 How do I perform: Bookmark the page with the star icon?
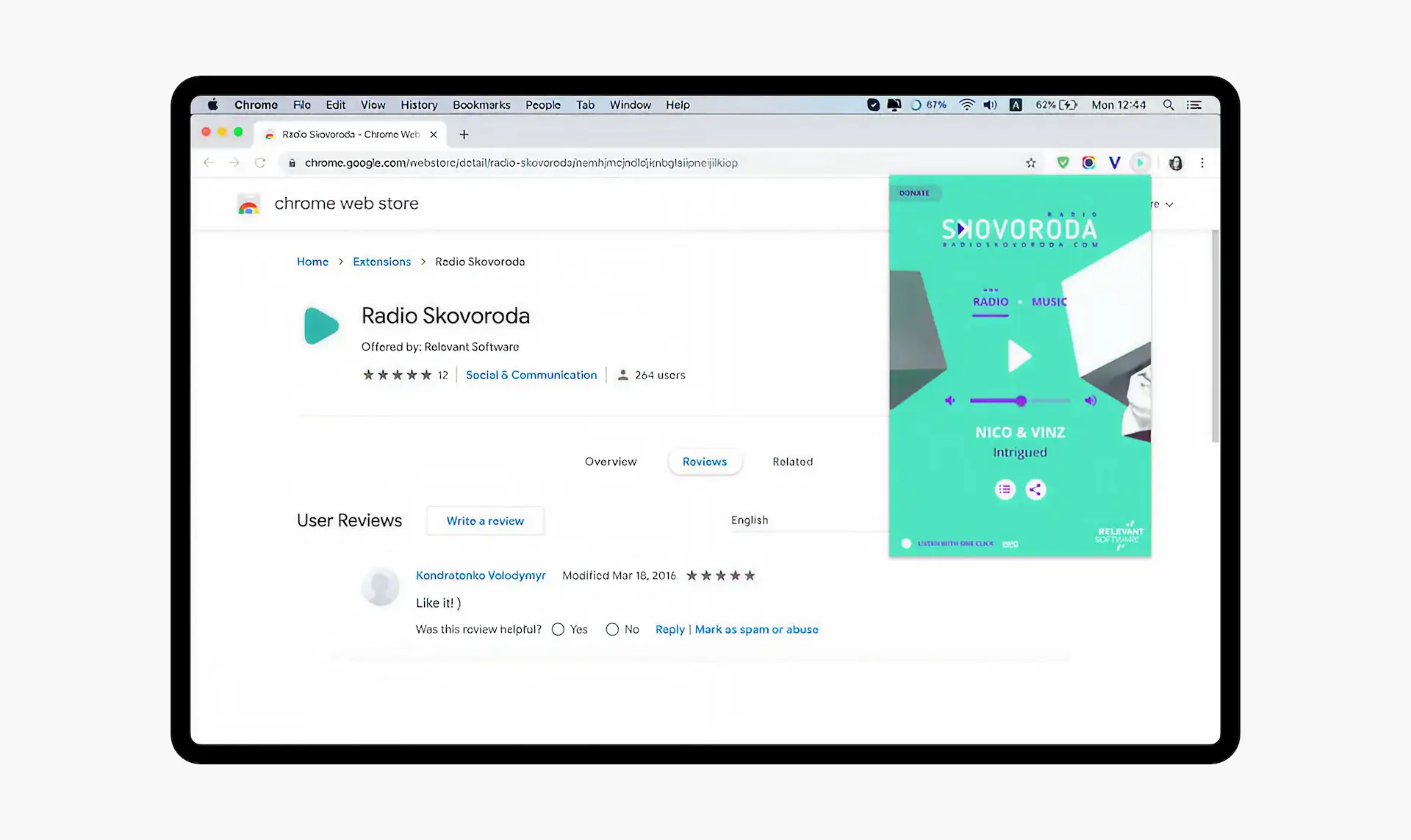point(1030,162)
